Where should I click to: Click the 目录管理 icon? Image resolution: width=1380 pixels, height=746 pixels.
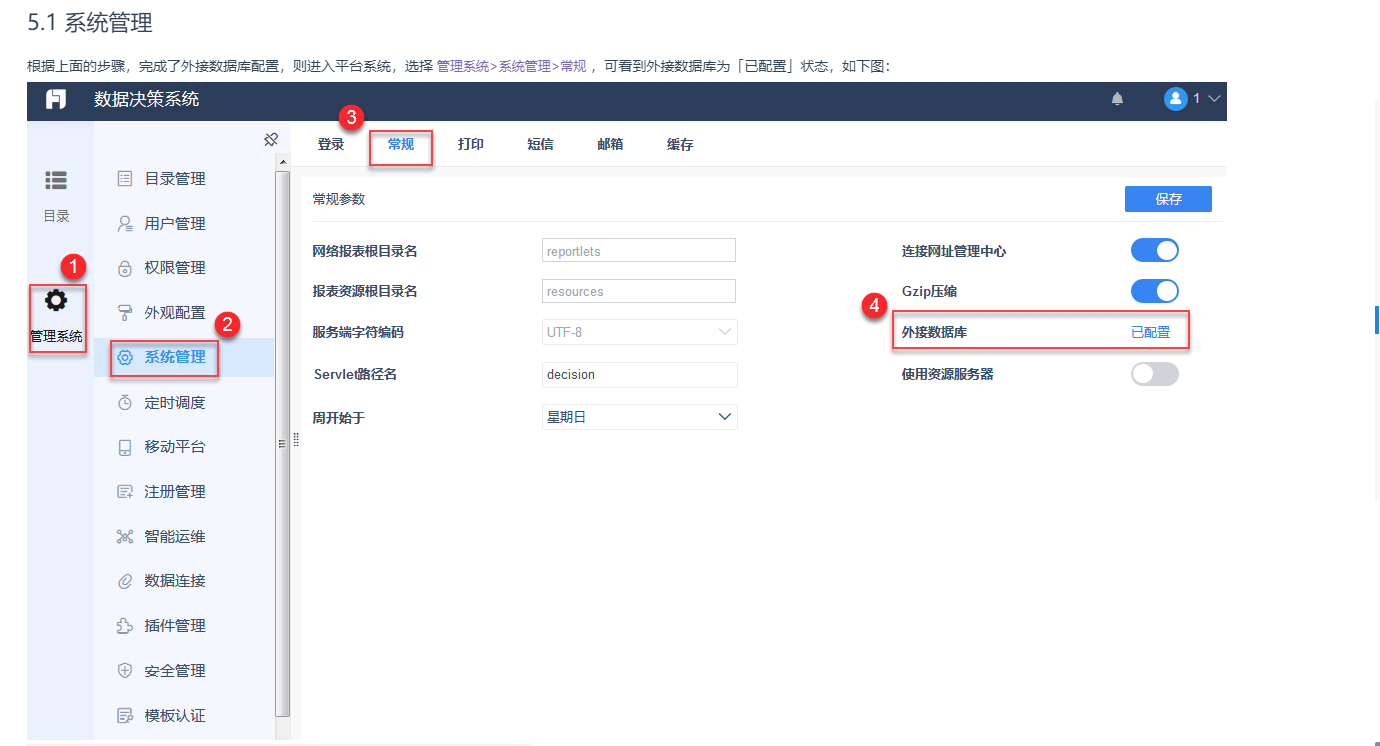tap(125, 179)
